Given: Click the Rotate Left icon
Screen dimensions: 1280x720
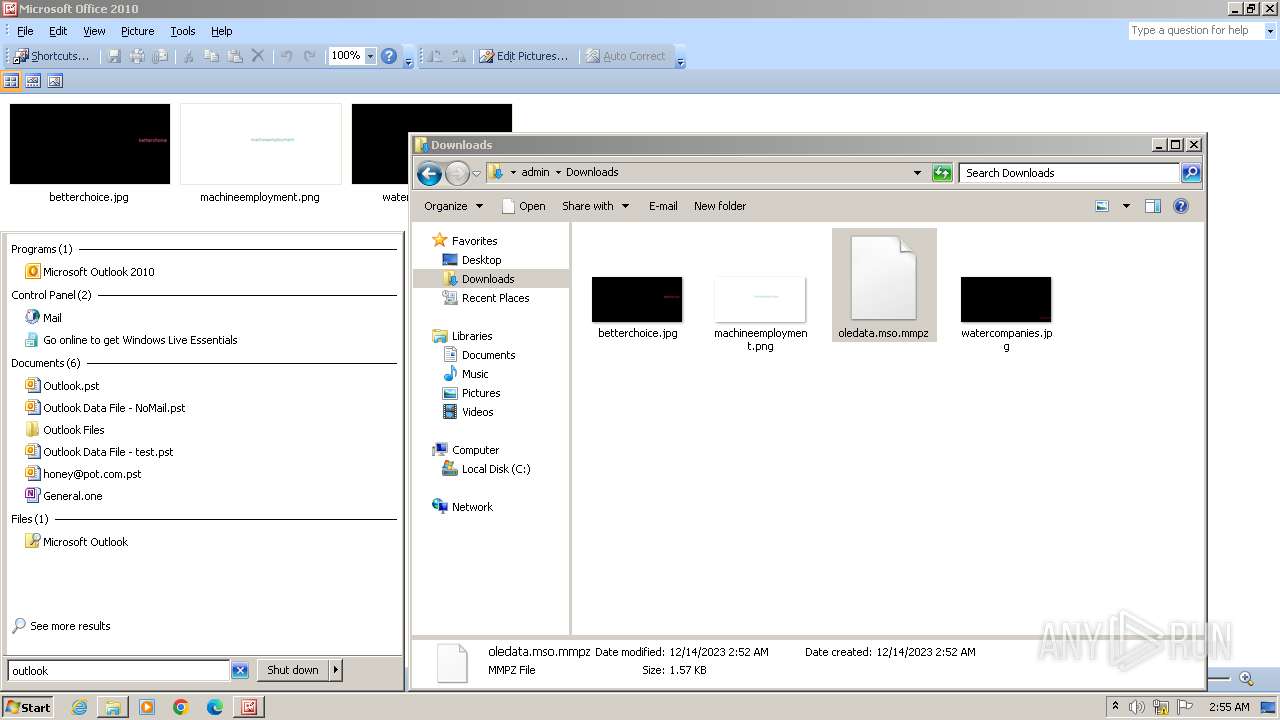Looking at the screenshot, I should point(435,56).
